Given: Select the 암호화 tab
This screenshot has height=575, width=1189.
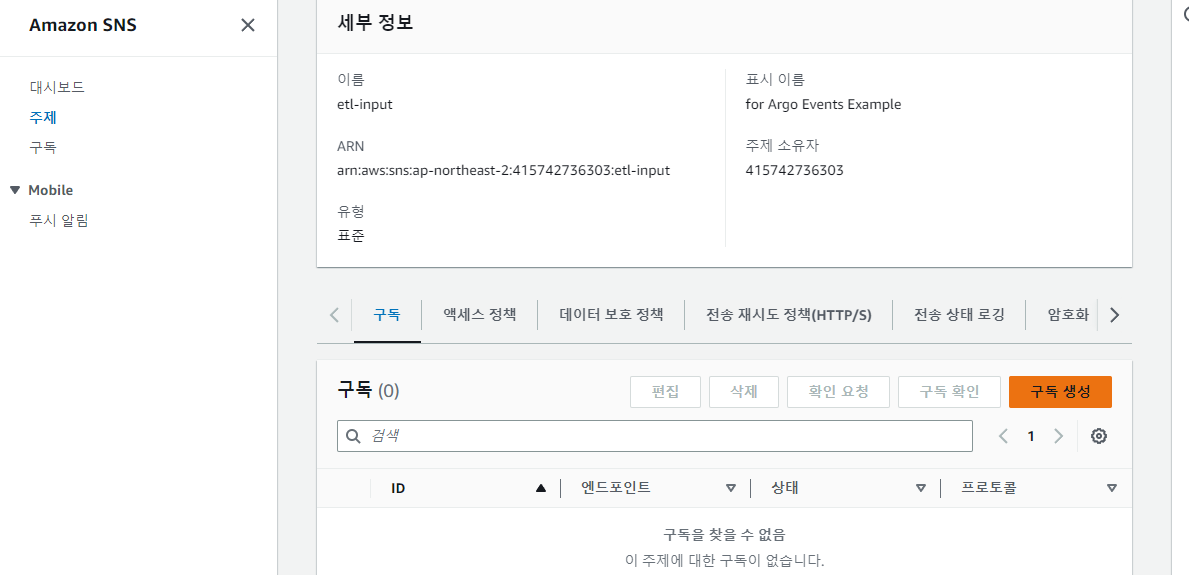Looking at the screenshot, I should coord(1068,315).
